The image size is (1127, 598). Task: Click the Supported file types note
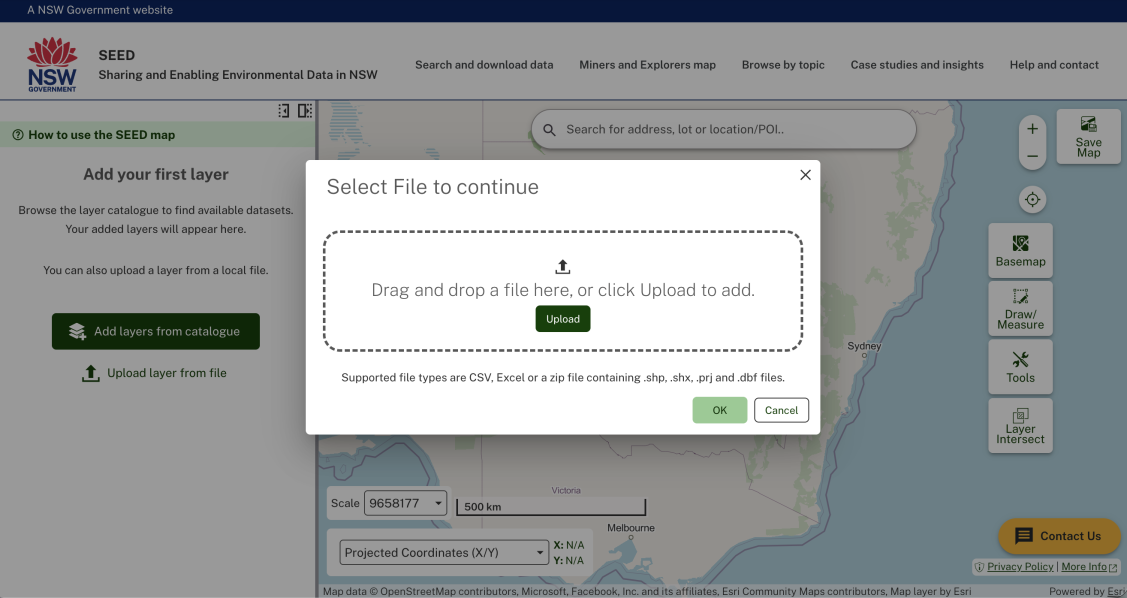[x=563, y=377]
